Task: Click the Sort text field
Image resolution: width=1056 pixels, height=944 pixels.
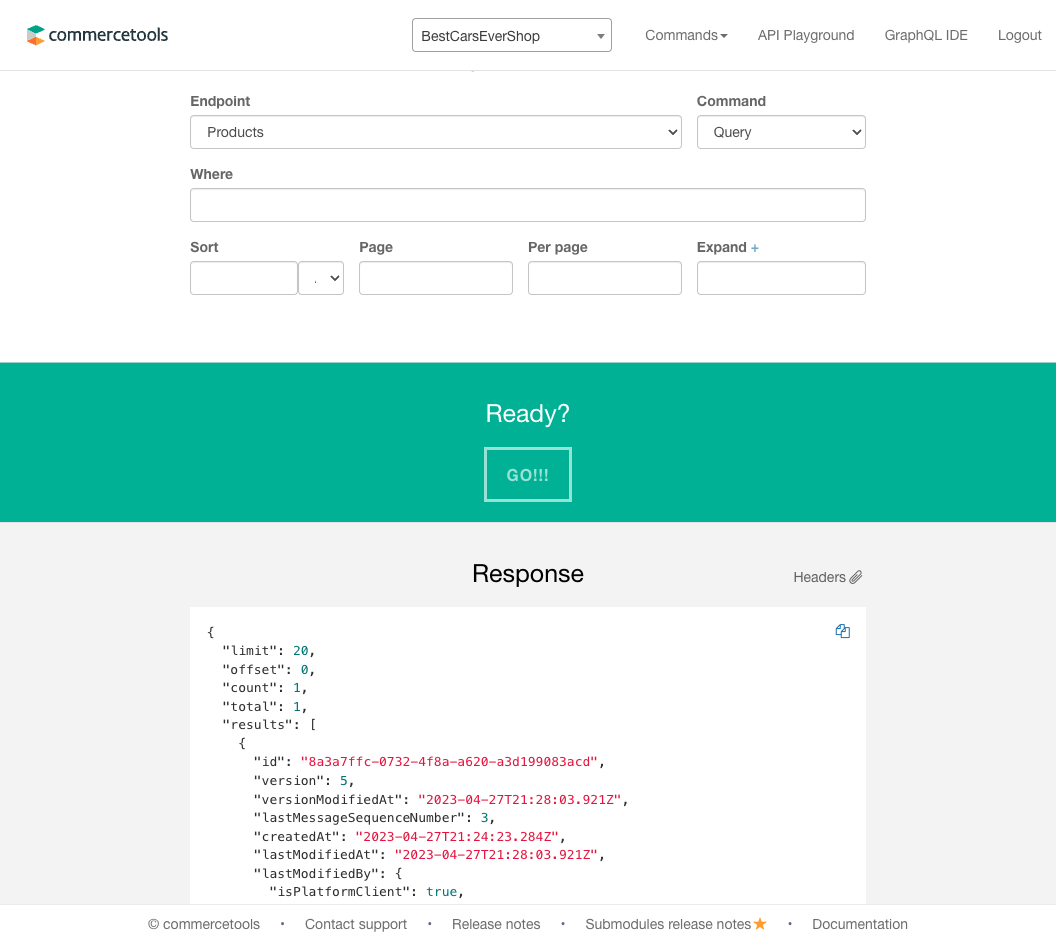Action: [x=244, y=278]
